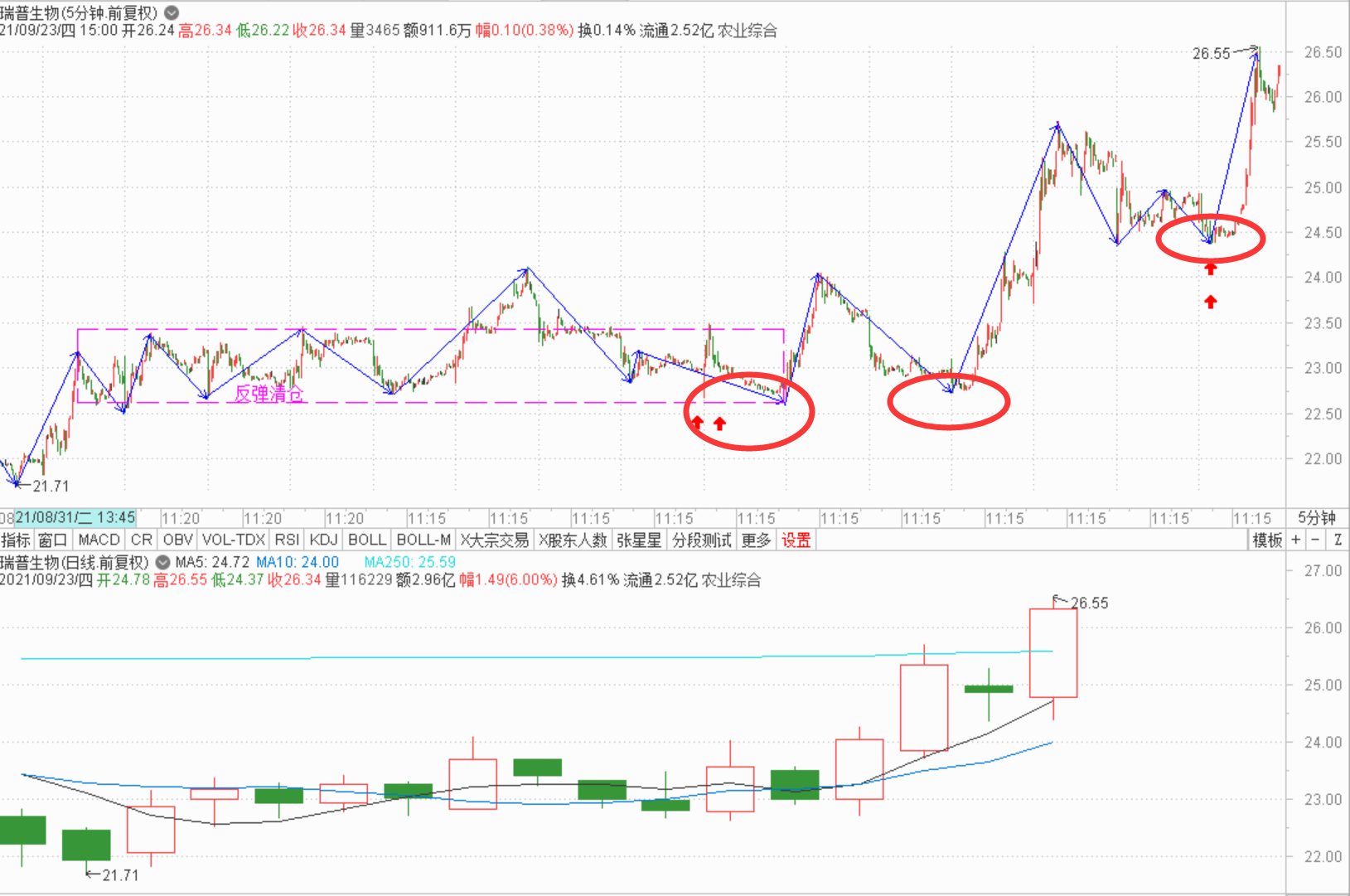Open the 指标 indicator menu

click(x=16, y=540)
